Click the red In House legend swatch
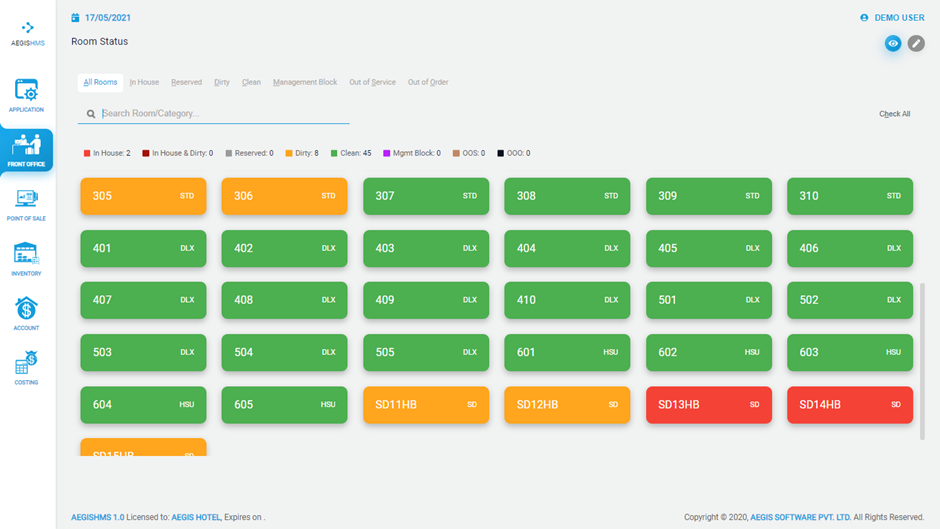Image resolution: width=940 pixels, height=529 pixels. pyautogui.click(x=87, y=154)
